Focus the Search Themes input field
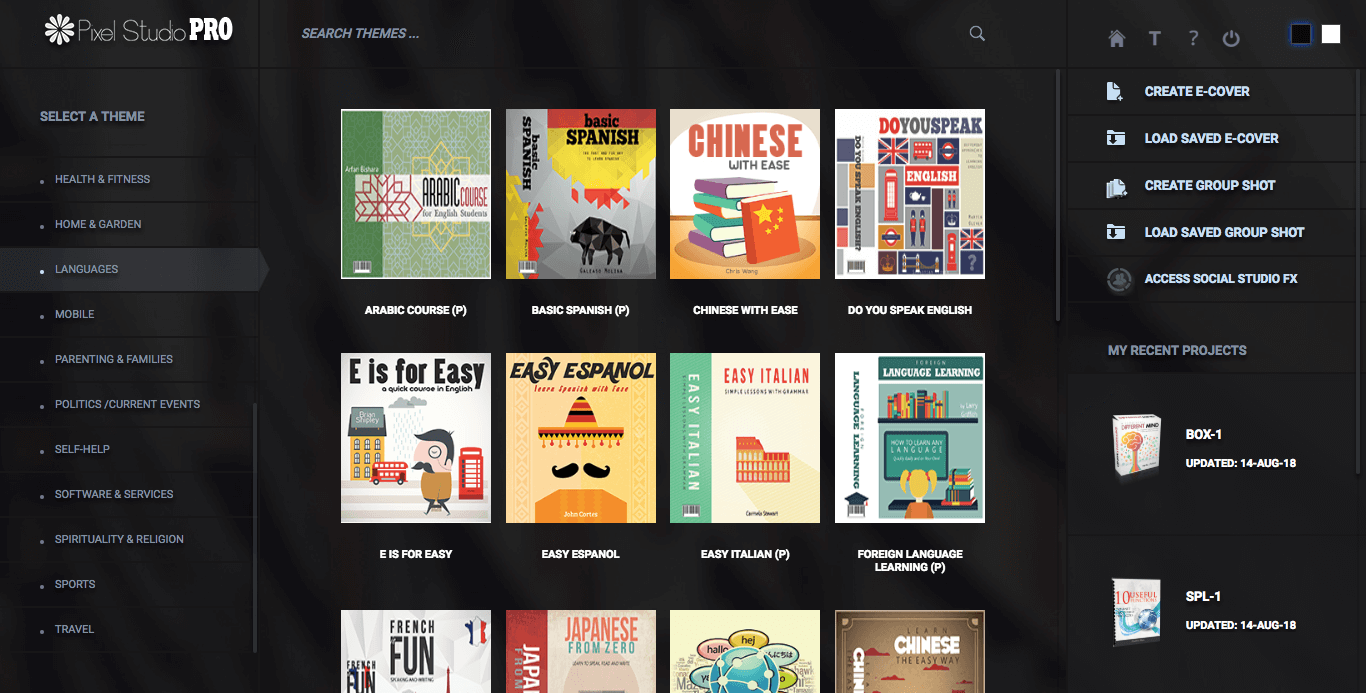 tap(630, 33)
